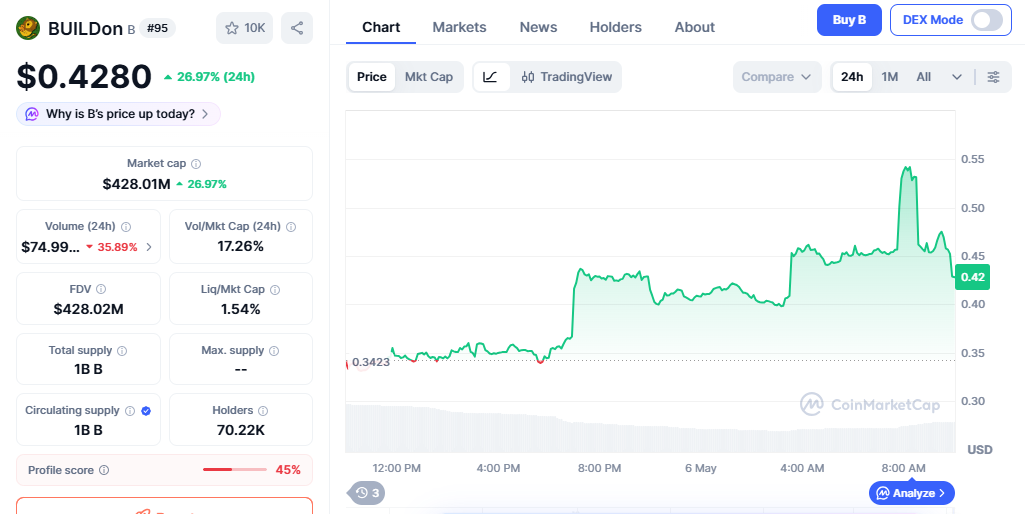Click Profile score info icon
Screen dimensions: 1025x514
(x=104, y=470)
